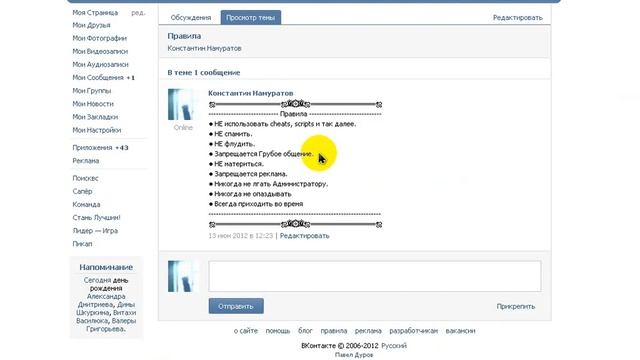
Task: Launch the Команда app
Action: tap(86, 204)
